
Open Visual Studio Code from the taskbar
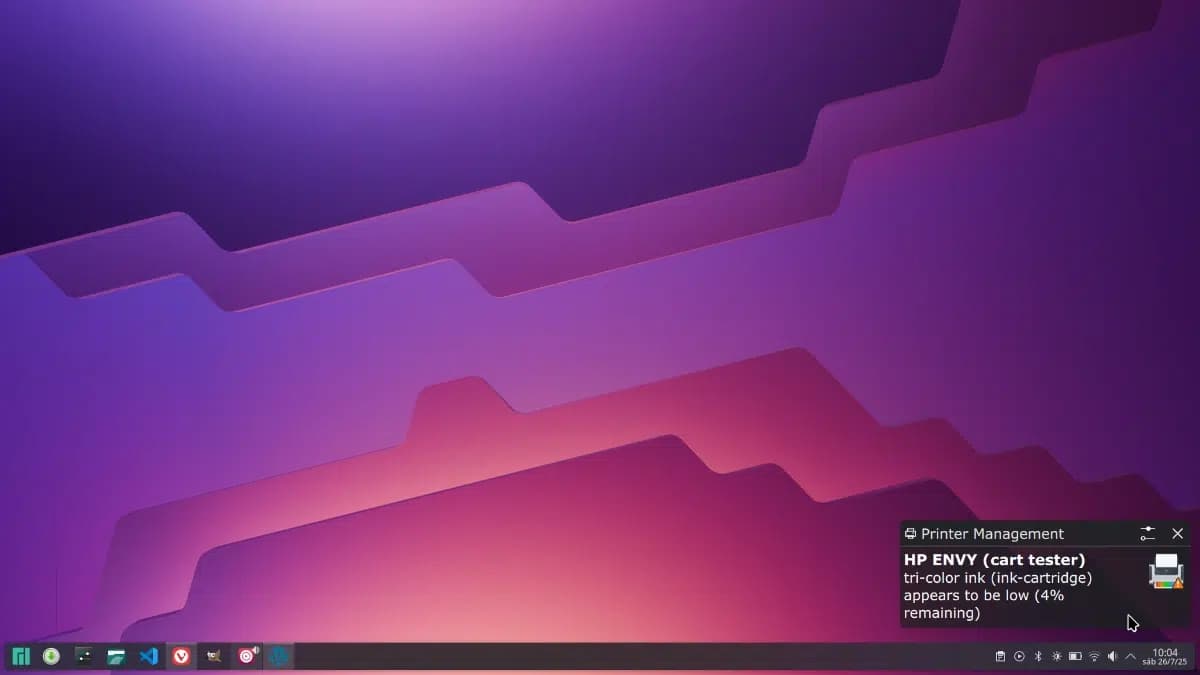coord(149,657)
